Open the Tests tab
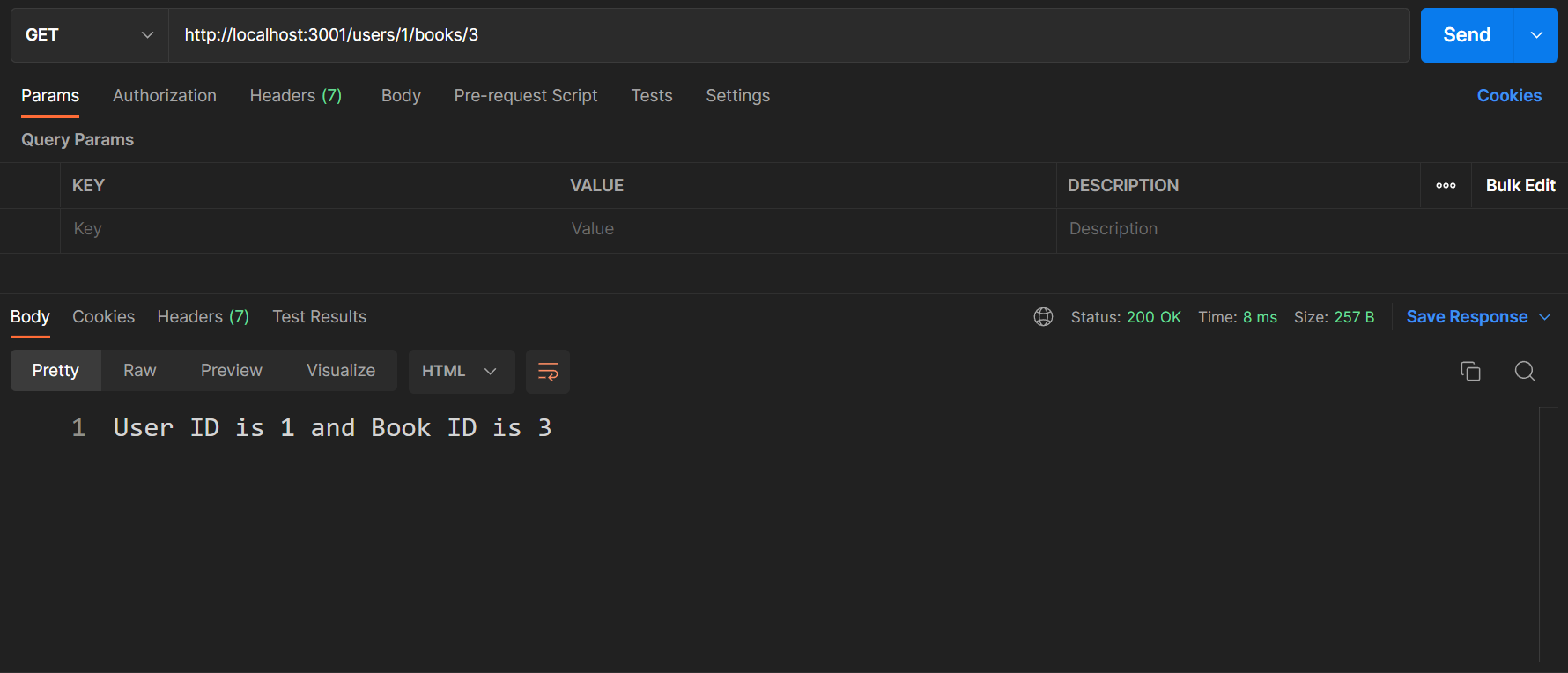The width and height of the screenshot is (1568, 673). click(652, 95)
